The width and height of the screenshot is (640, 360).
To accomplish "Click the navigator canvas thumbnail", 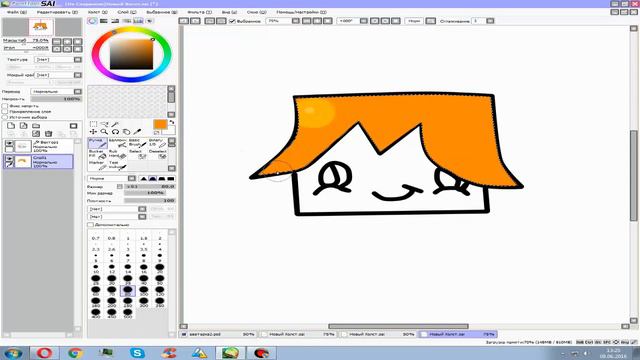I will tap(42, 27).
